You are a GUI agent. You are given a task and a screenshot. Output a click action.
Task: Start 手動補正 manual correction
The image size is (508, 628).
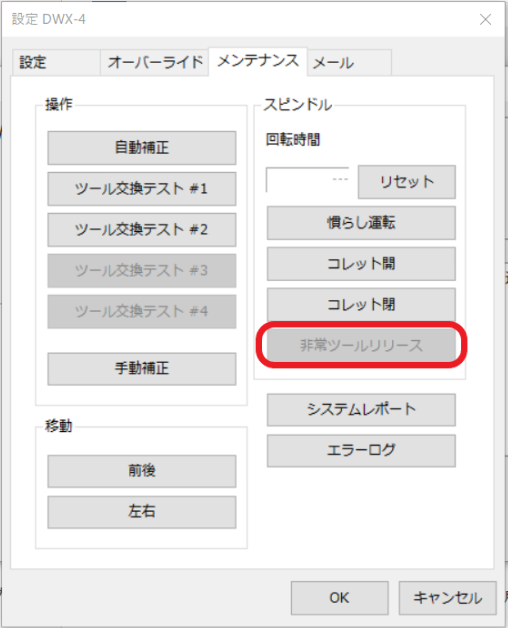coord(142,369)
